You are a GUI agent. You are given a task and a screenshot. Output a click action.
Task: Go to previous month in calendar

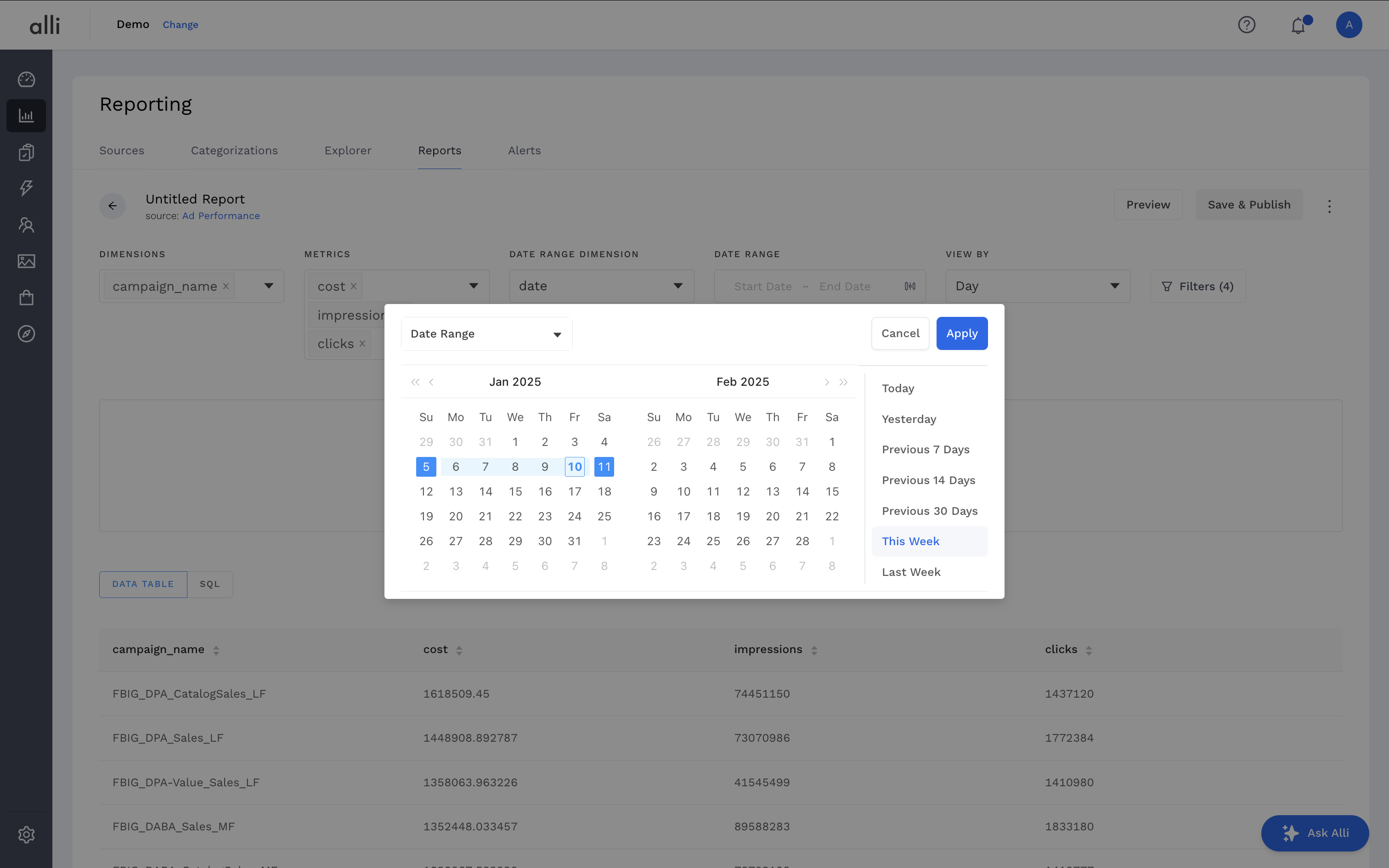click(x=432, y=382)
